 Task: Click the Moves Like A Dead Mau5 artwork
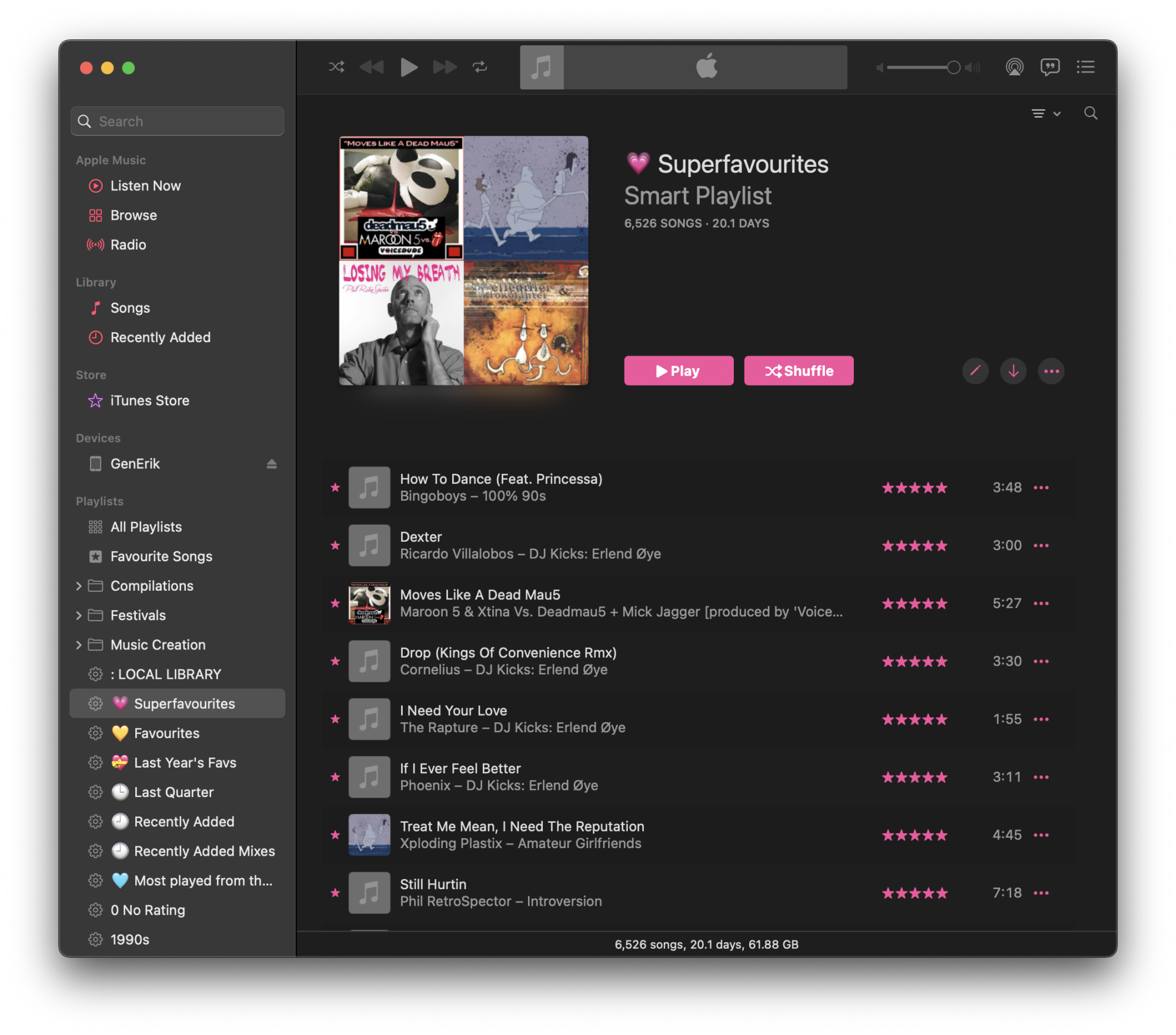[x=369, y=604]
